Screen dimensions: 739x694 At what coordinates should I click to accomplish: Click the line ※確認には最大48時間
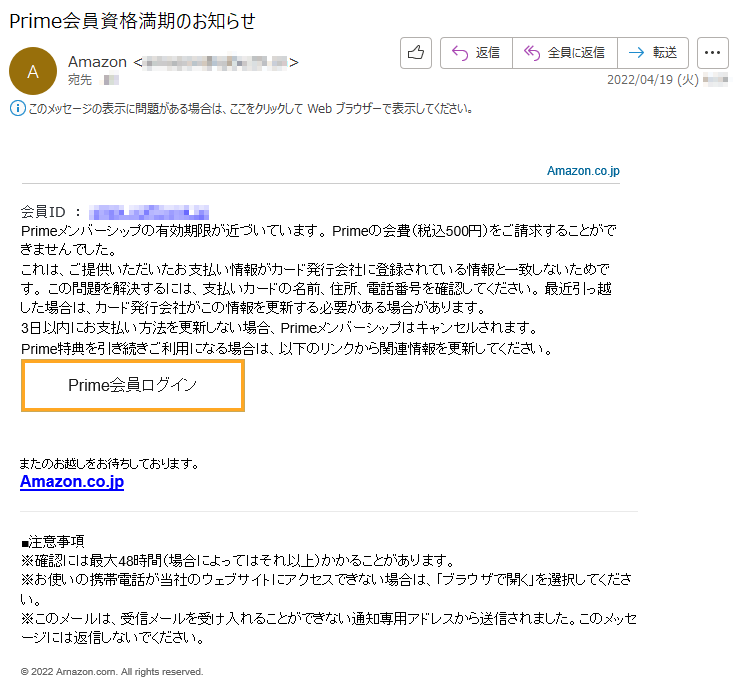(x=238, y=561)
